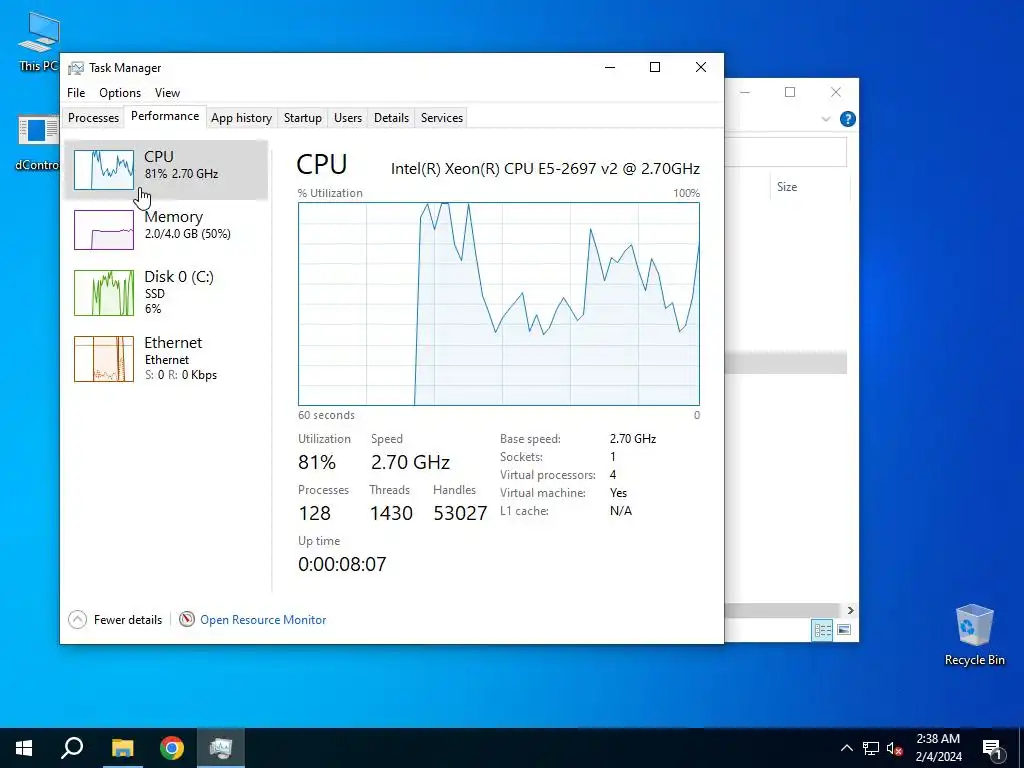1024x768 pixels.
Task: Click the muted volume tray icon
Action: 894,748
